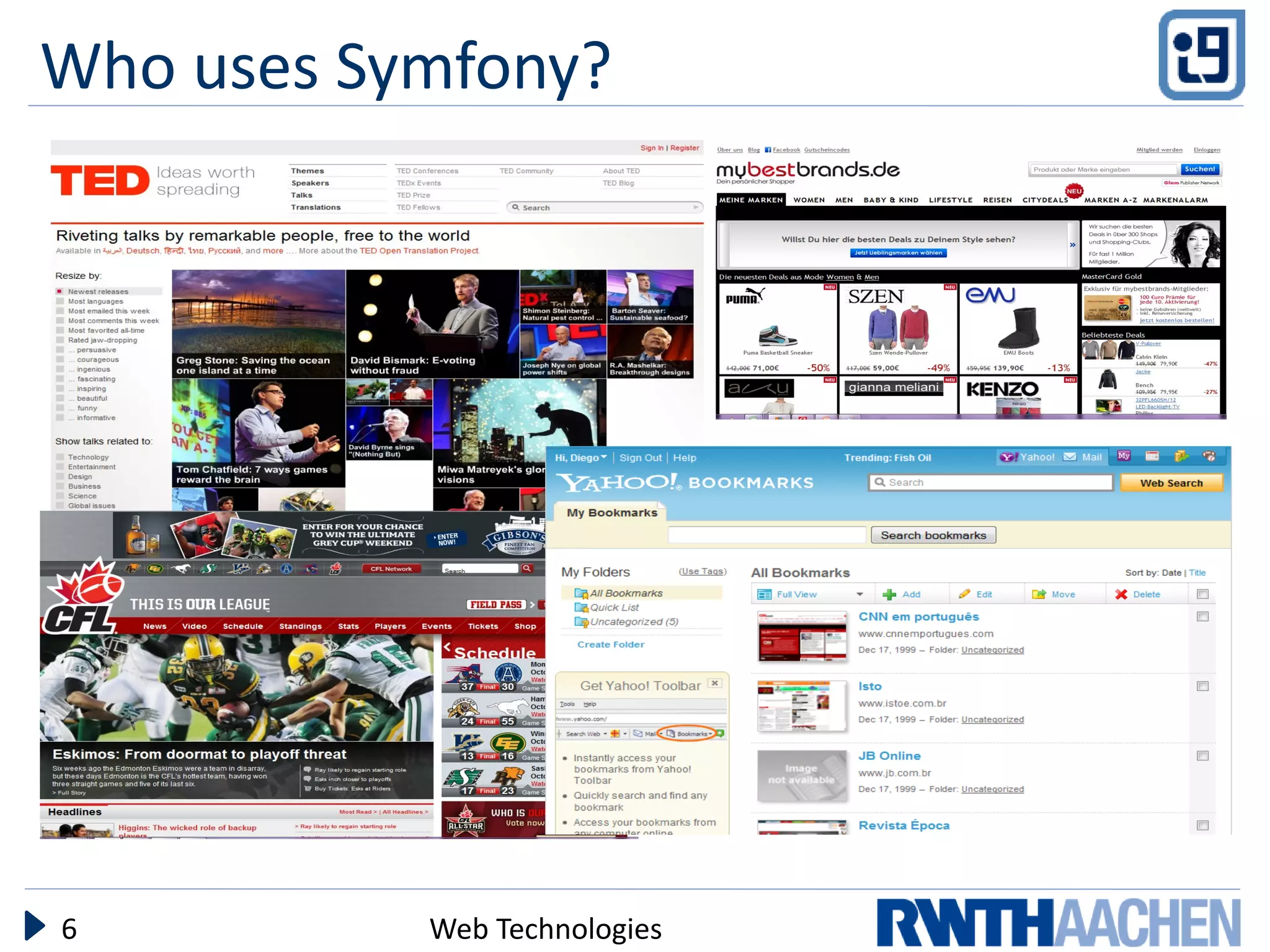Click the TED Sign In link

[x=652, y=148]
